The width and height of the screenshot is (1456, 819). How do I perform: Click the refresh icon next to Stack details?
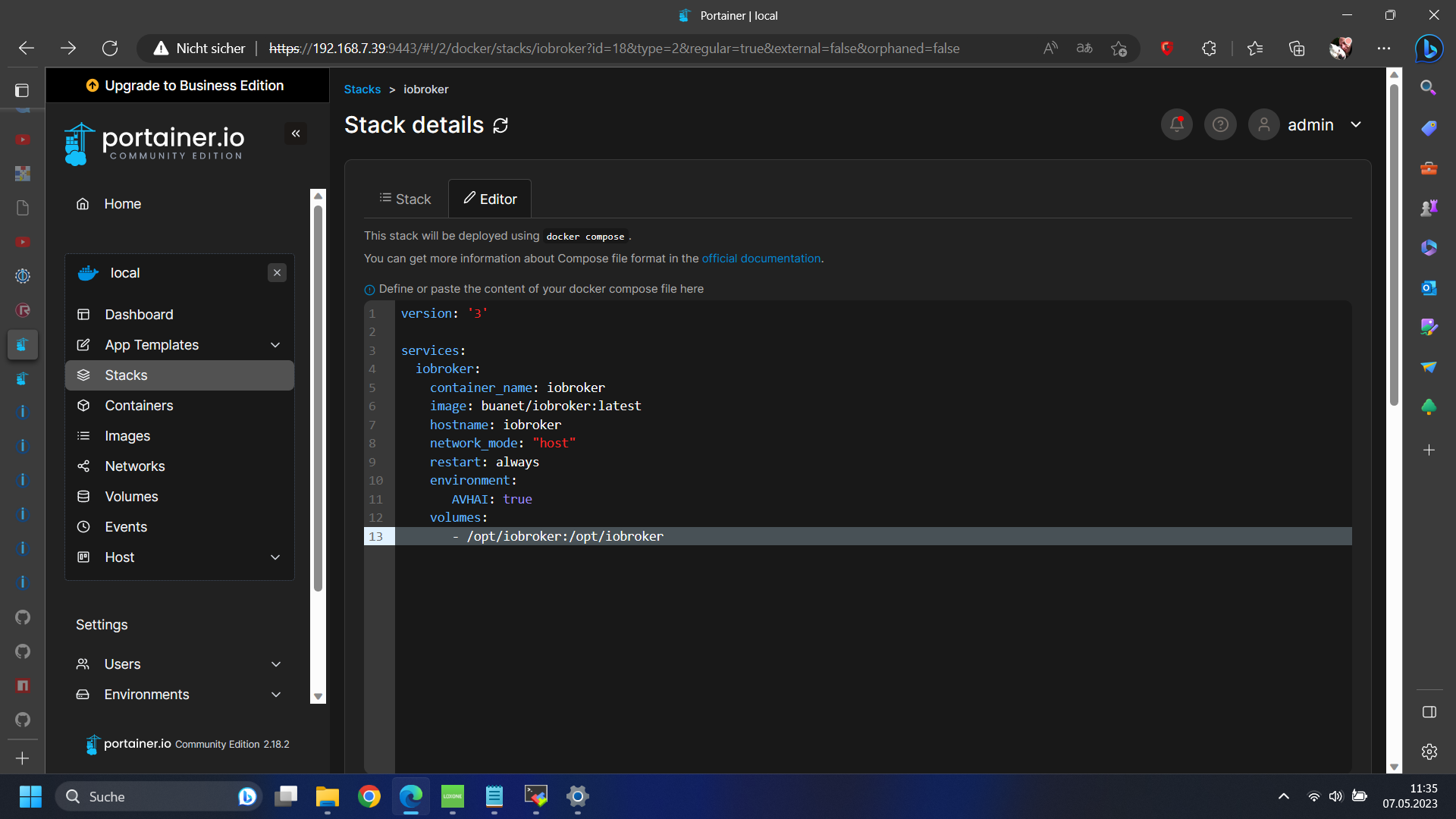500,125
